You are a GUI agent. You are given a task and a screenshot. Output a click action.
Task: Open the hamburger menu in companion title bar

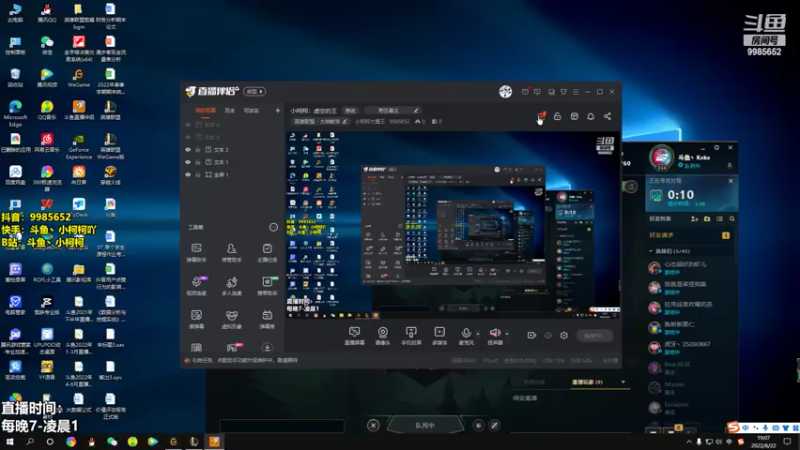pos(576,92)
